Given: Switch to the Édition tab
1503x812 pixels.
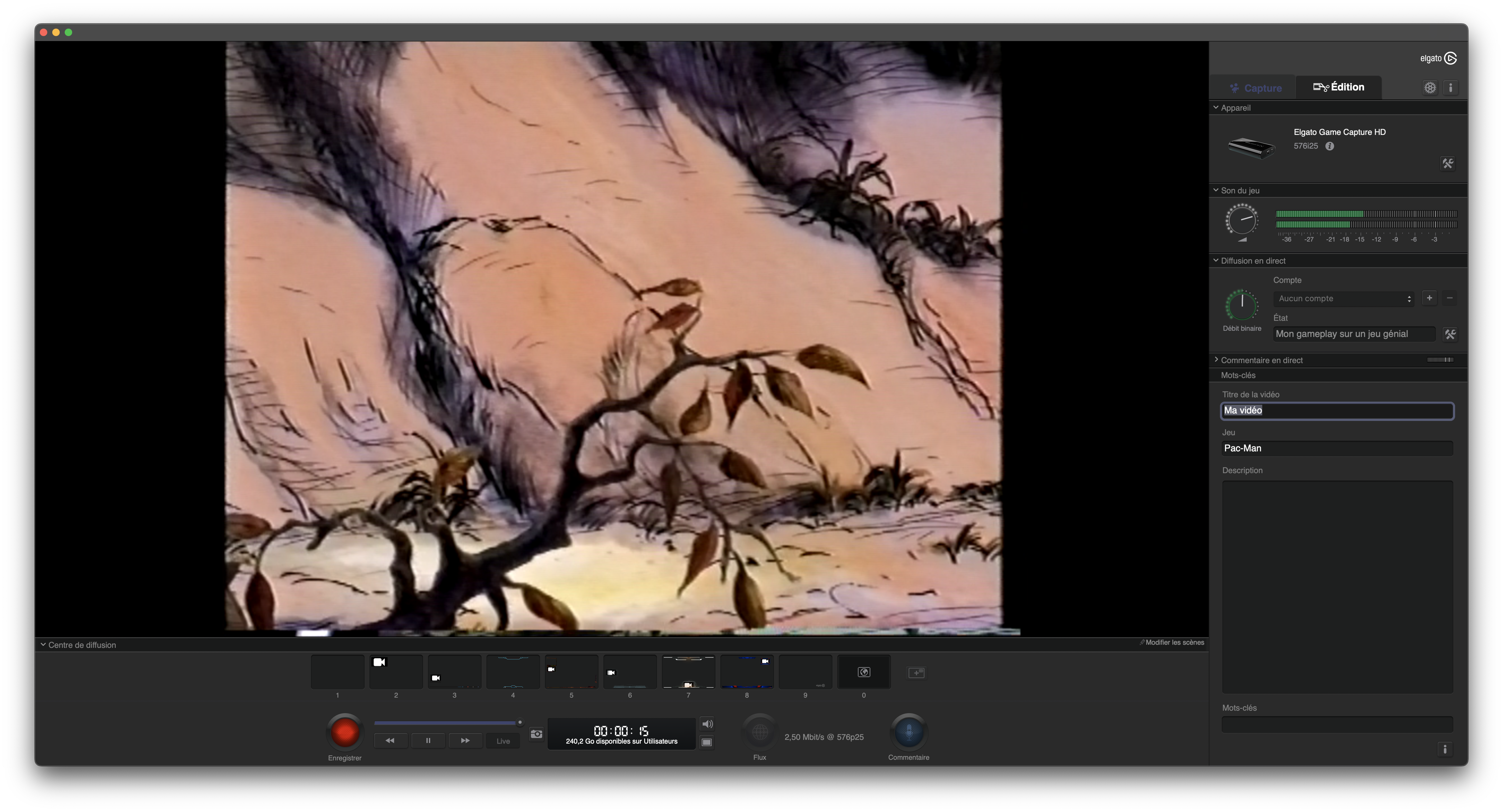Looking at the screenshot, I should 1338,87.
